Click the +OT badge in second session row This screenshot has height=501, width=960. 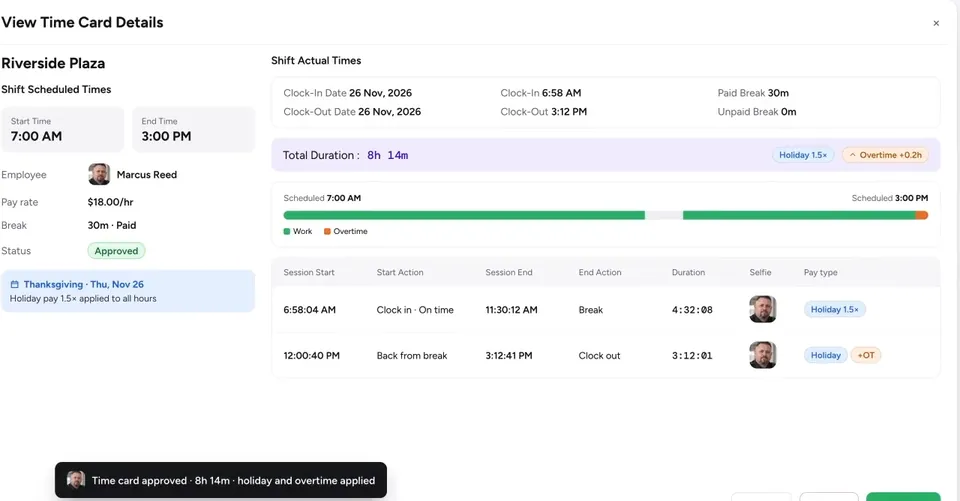pyautogui.click(x=866, y=355)
